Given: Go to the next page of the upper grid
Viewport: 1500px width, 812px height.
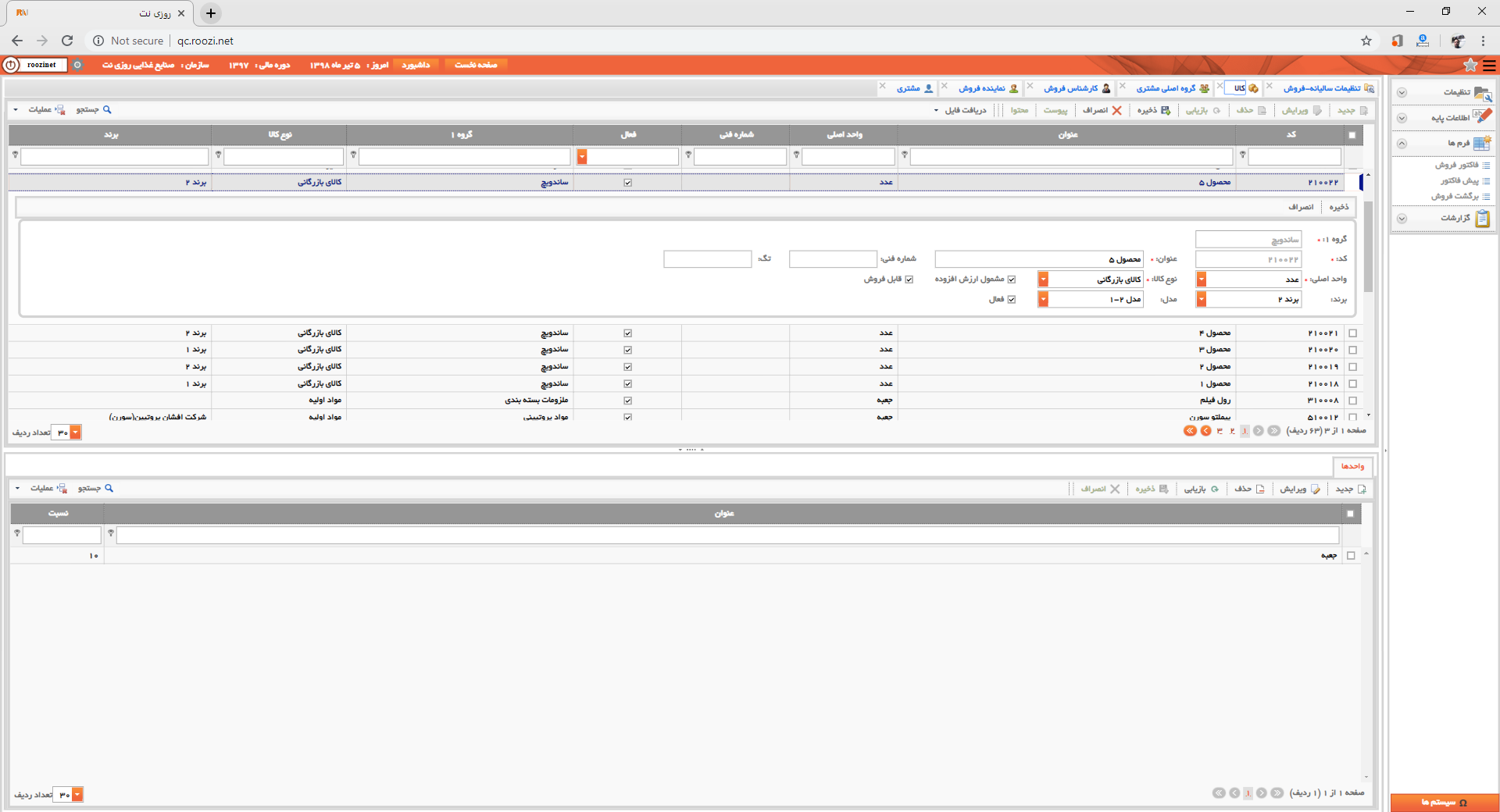Looking at the screenshot, I should click(x=1206, y=431).
